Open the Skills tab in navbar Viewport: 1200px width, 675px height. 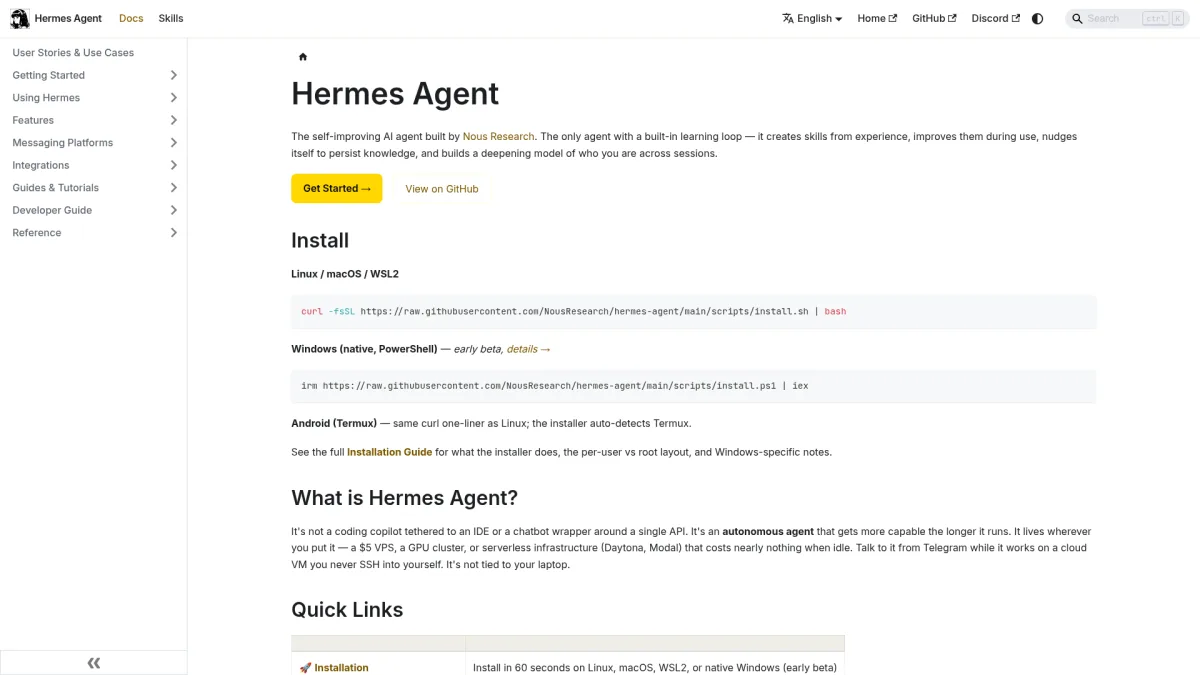(x=171, y=18)
